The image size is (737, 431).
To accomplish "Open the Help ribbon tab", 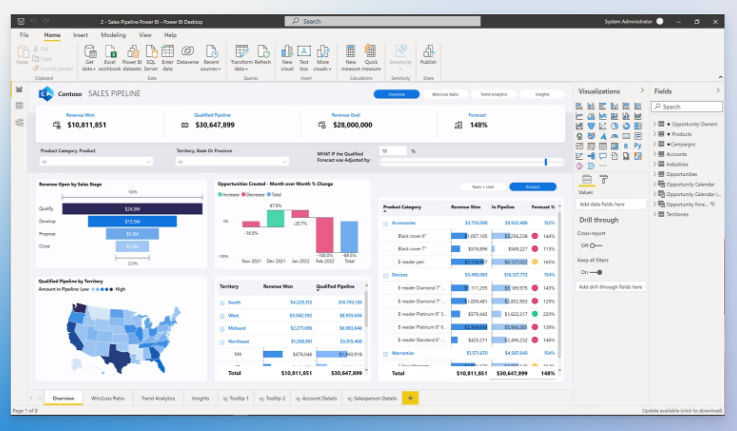I will point(170,35).
